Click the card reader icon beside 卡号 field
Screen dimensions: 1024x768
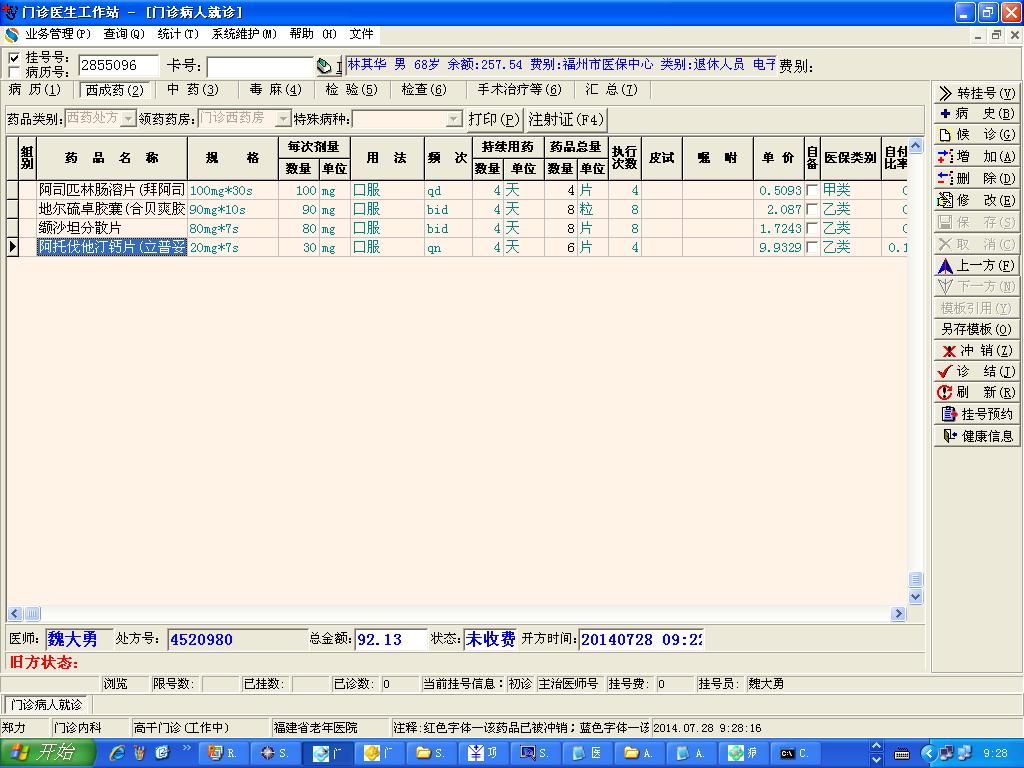325,67
